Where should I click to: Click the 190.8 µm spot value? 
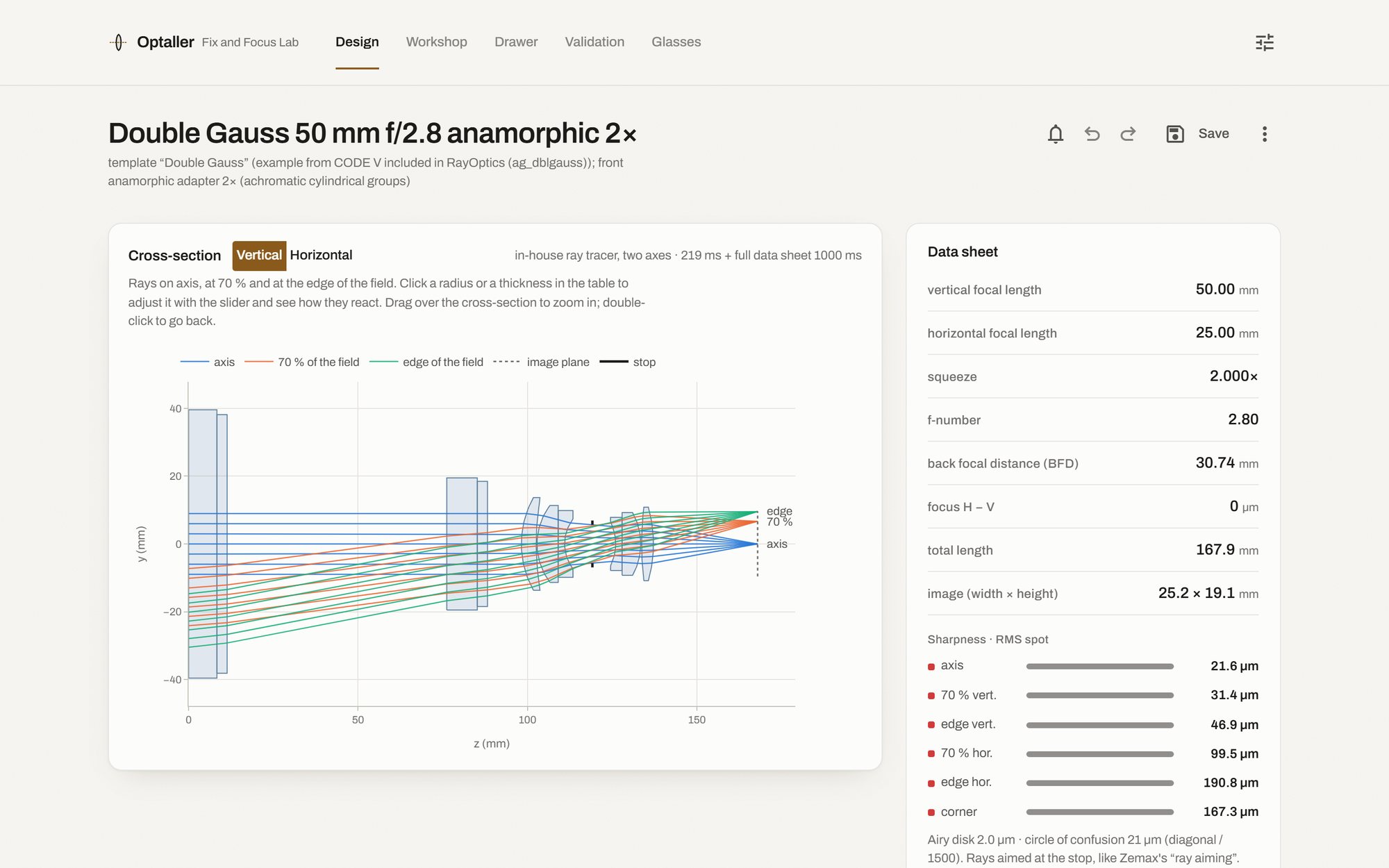1231,783
